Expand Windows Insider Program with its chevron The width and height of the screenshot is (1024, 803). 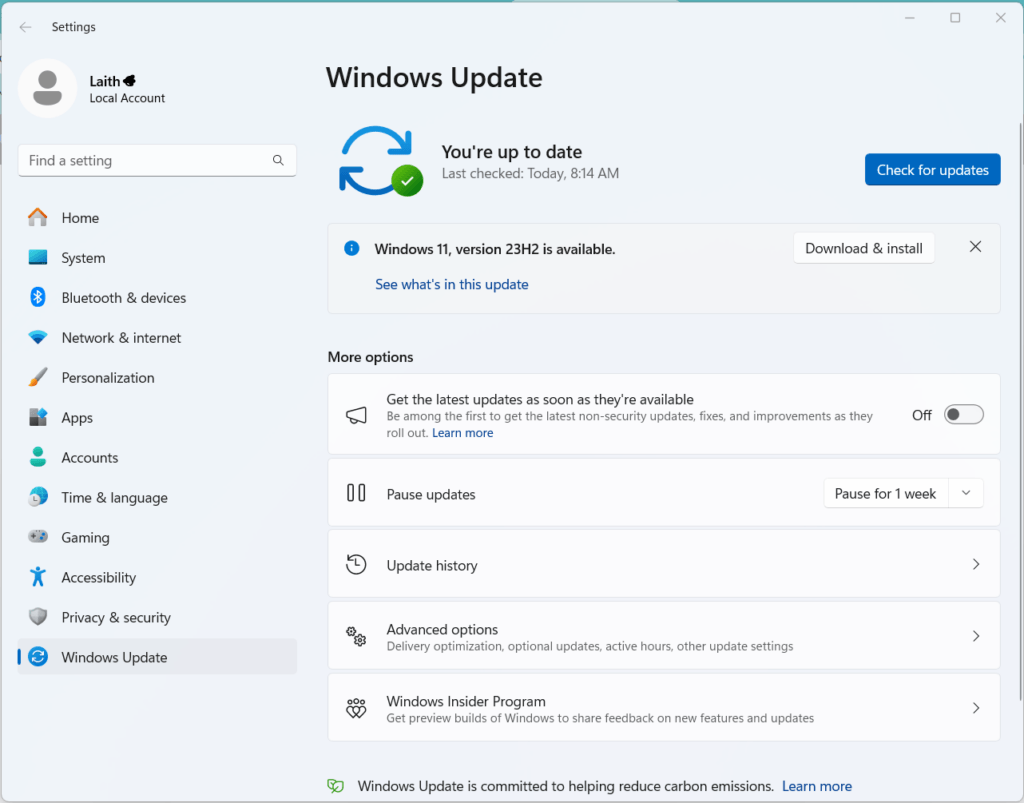(x=976, y=709)
